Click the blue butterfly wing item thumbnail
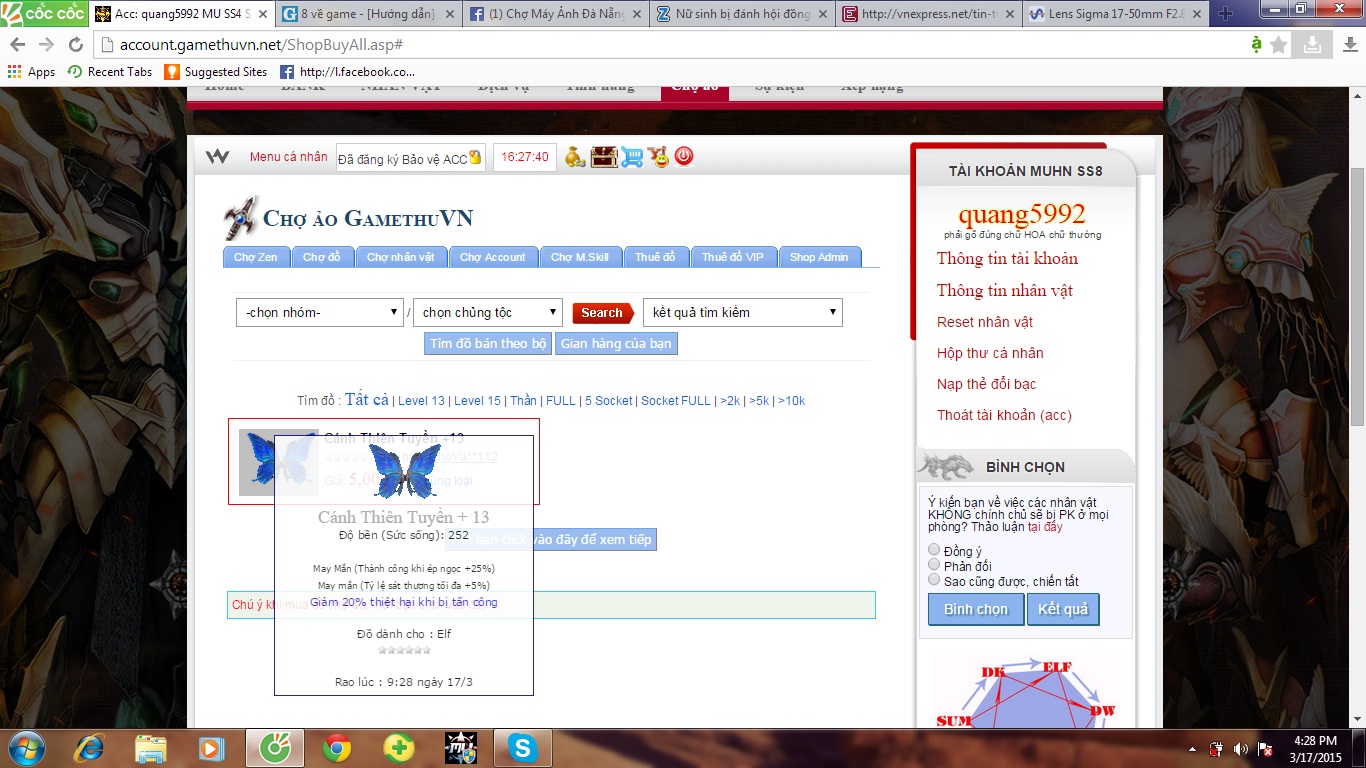Viewport: 1366px width, 768px height. click(x=278, y=462)
